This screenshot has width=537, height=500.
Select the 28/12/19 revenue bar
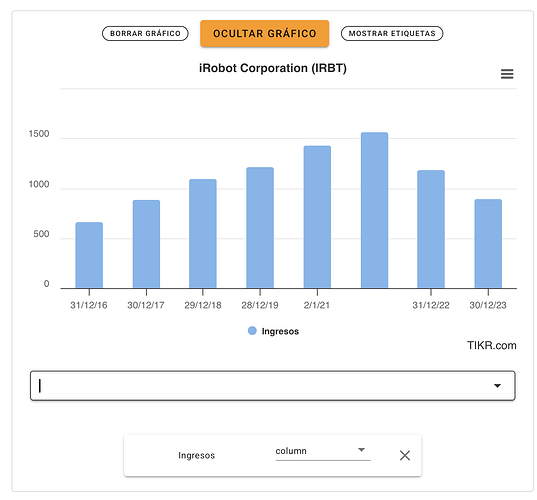[260, 228]
